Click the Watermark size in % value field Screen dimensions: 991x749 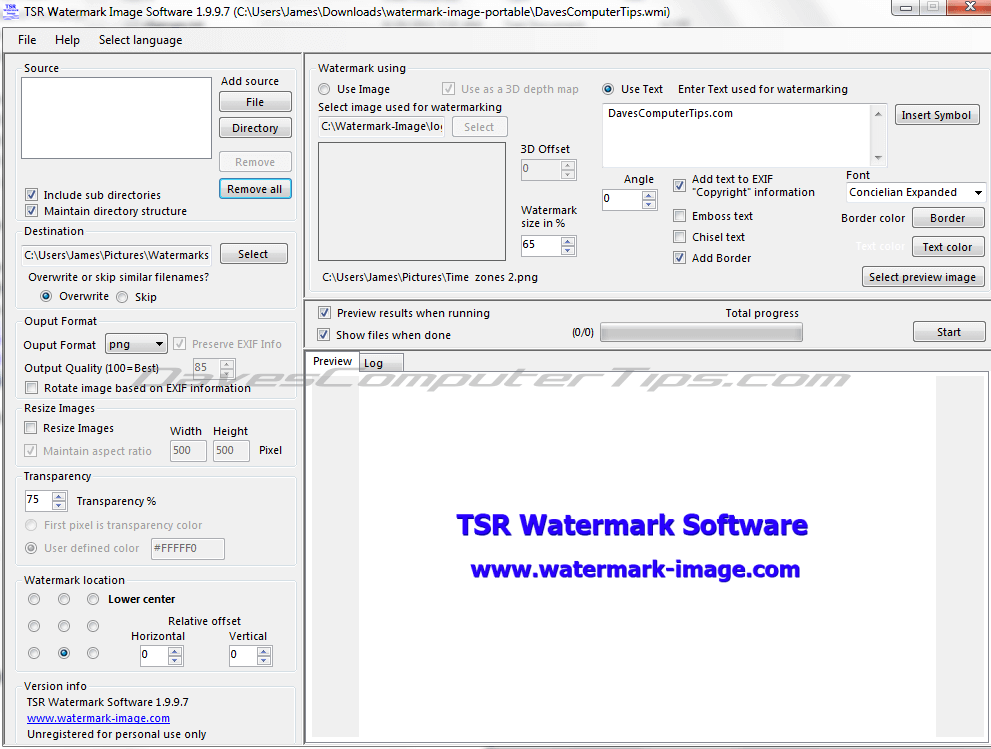(541, 245)
